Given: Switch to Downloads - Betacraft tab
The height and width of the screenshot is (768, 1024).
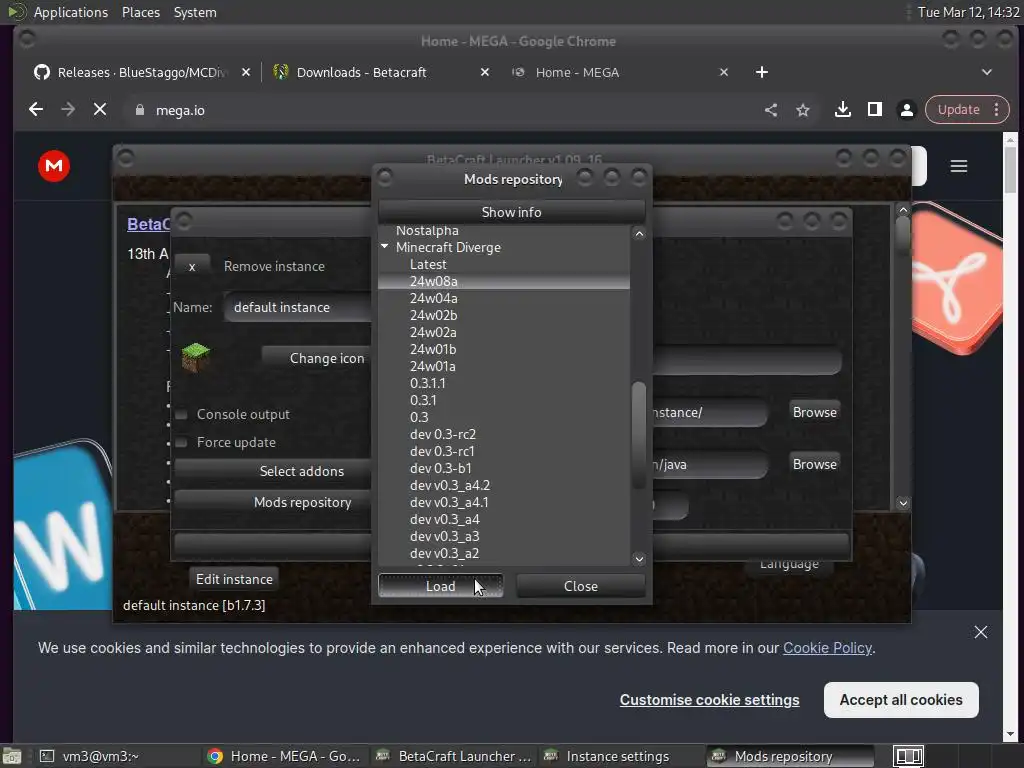Looking at the screenshot, I should tap(379, 72).
